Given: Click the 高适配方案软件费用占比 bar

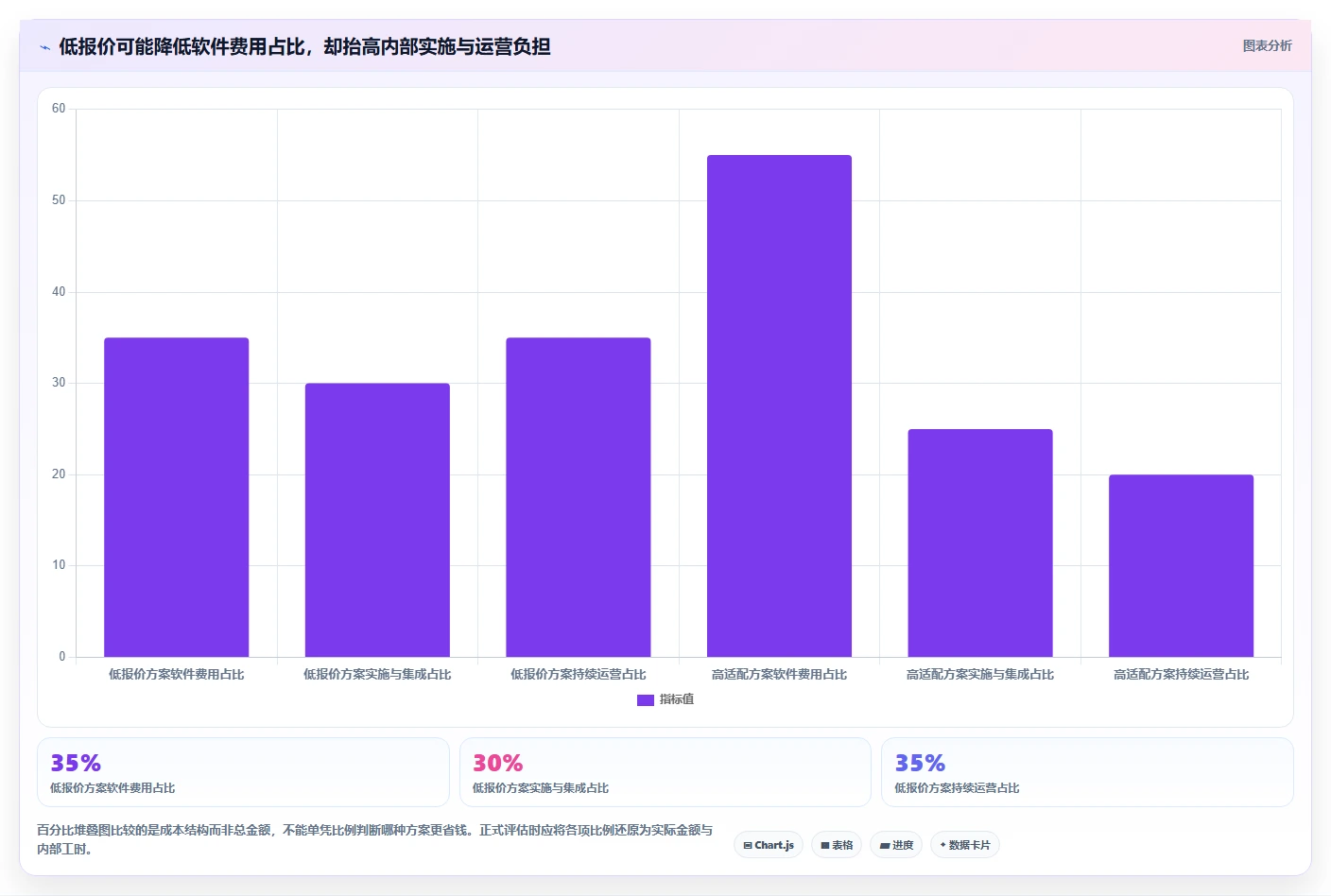Looking at the screenshot, I should tap(779, 405).
